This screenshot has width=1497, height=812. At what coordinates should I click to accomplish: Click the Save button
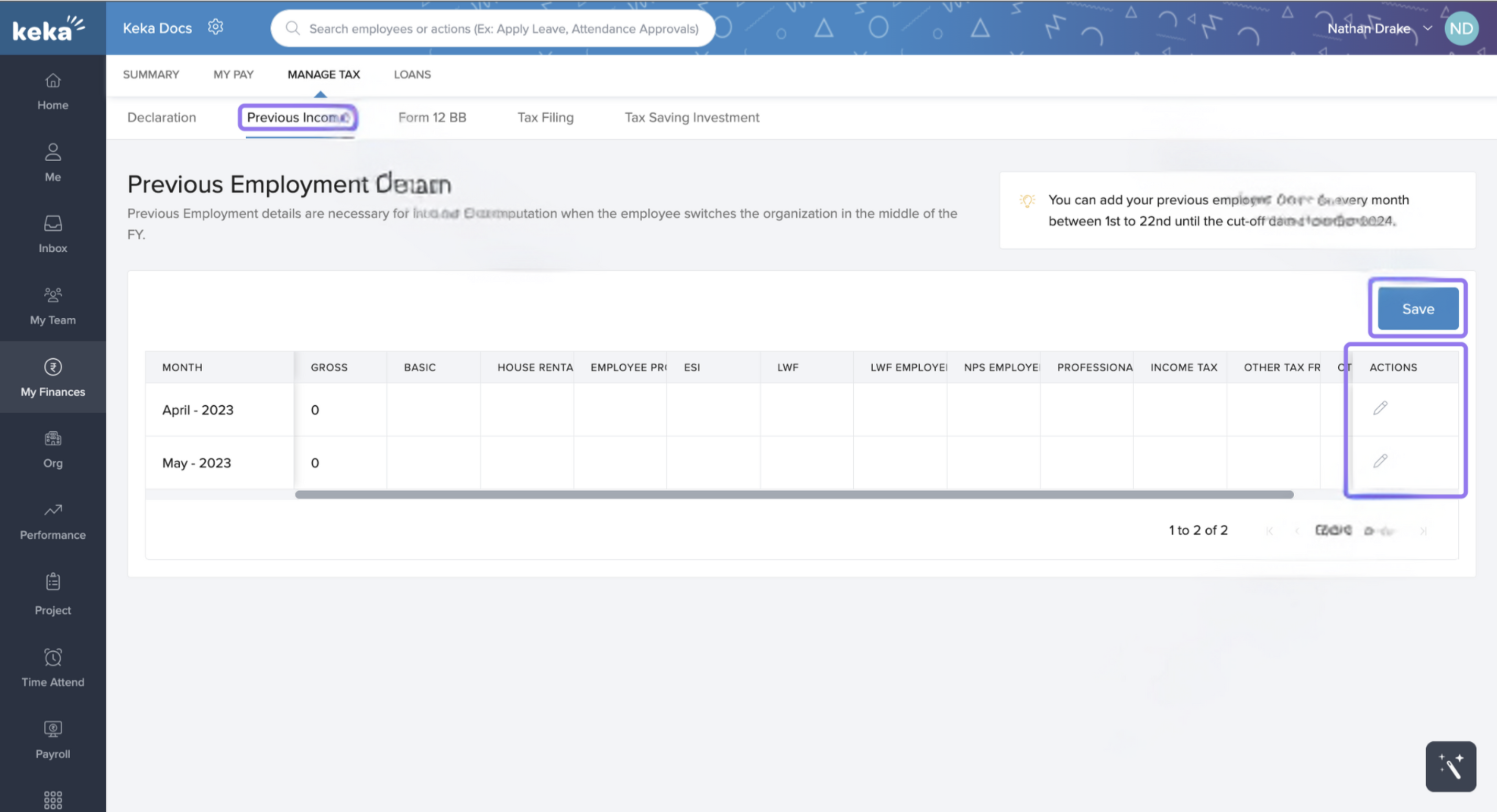tap(1417, 308)
